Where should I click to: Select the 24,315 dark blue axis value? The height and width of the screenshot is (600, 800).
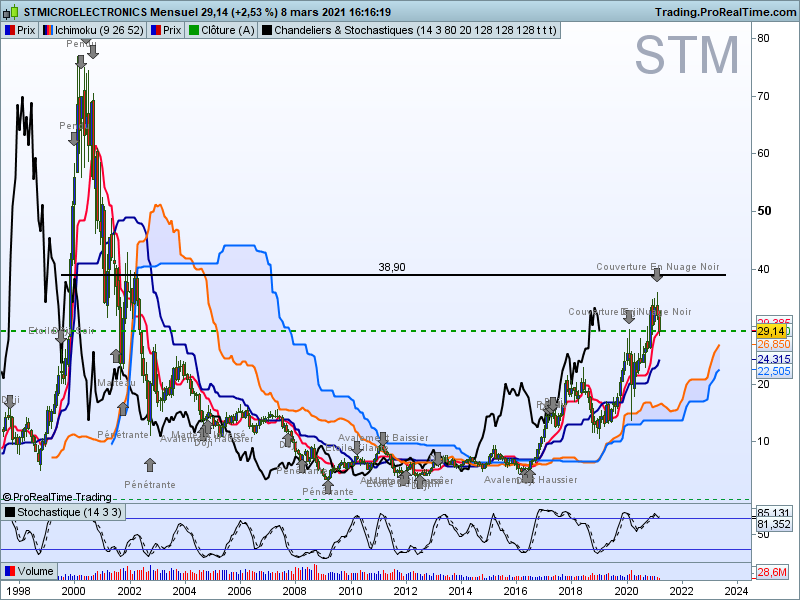[773, 359]
